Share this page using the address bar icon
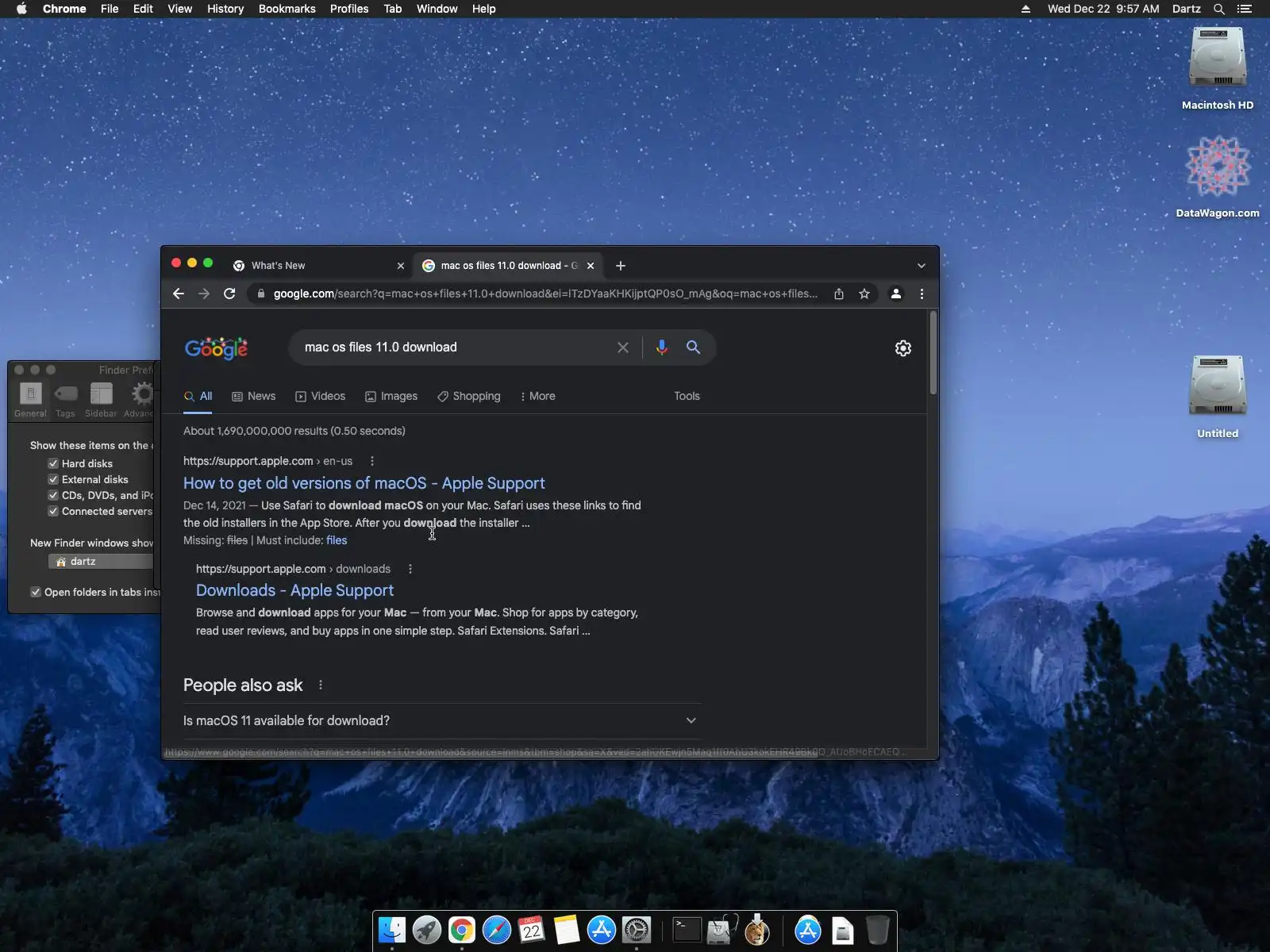Screen dimensions: 1270x952 click(x=839, y=294)
